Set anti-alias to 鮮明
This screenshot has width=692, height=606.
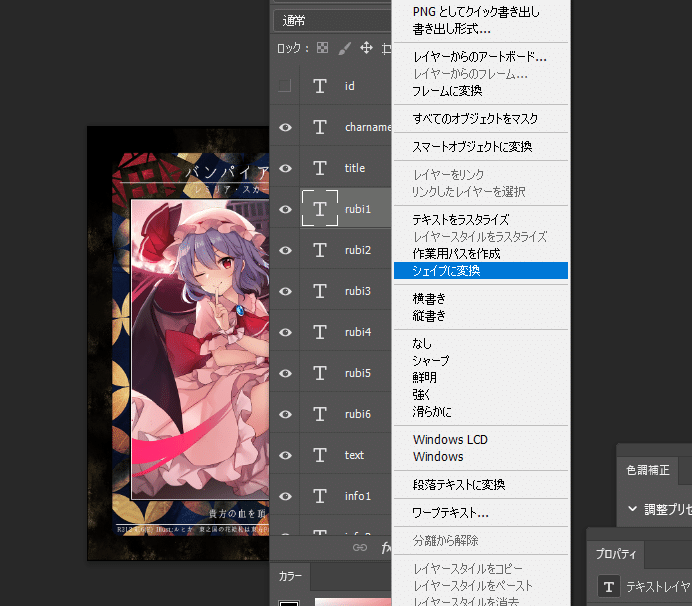(x=481, y=377)
